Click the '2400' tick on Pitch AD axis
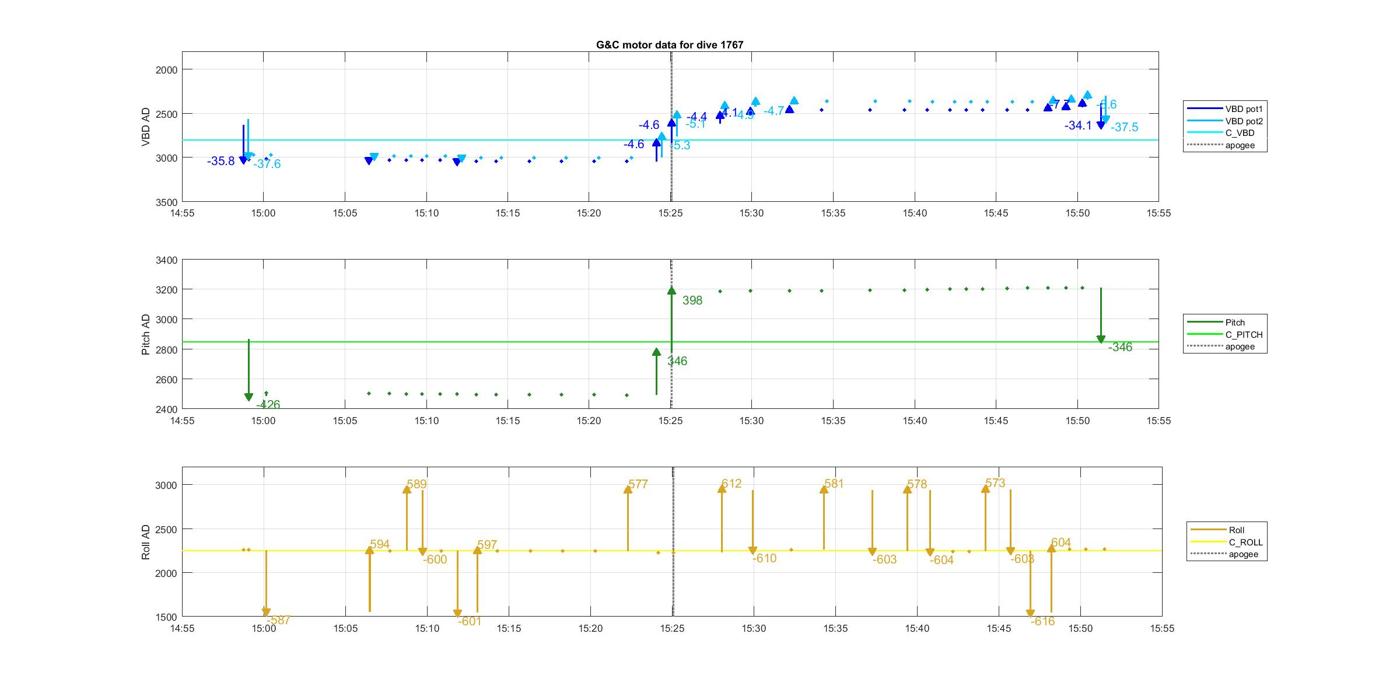 [166, 409]
